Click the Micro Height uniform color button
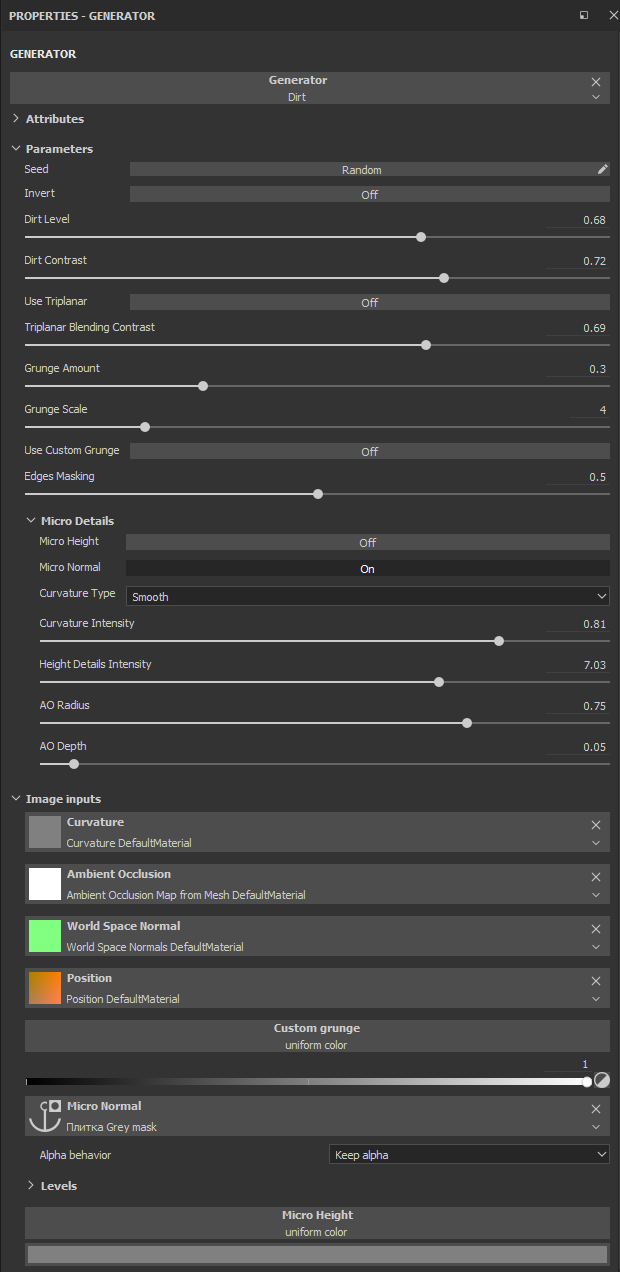Screen dimensions: 620x1272 [x=316, y=1223]
